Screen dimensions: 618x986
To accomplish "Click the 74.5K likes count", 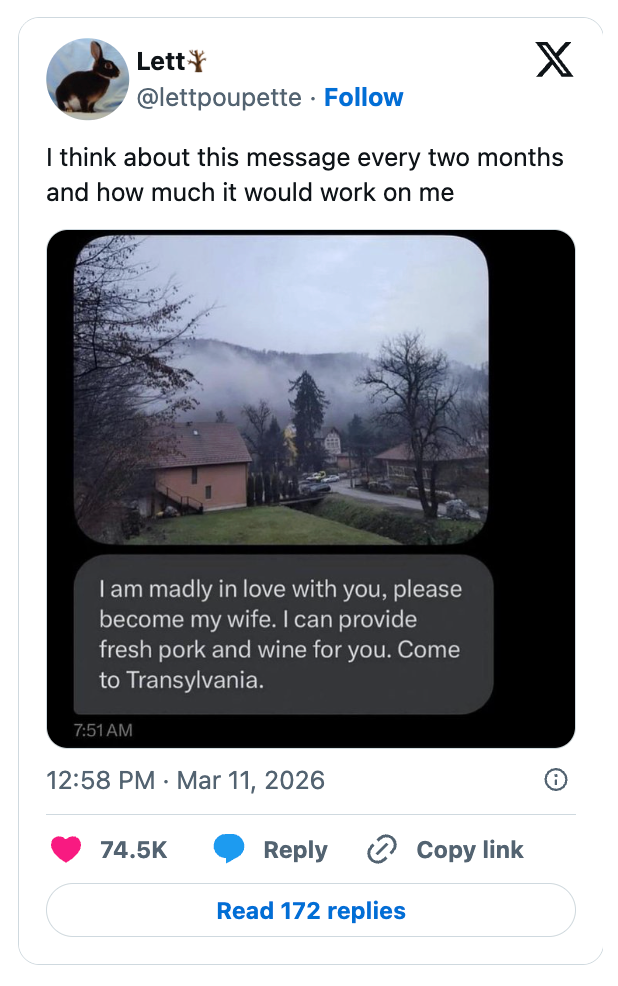I will pyautogui.click(x=133, y=850).
